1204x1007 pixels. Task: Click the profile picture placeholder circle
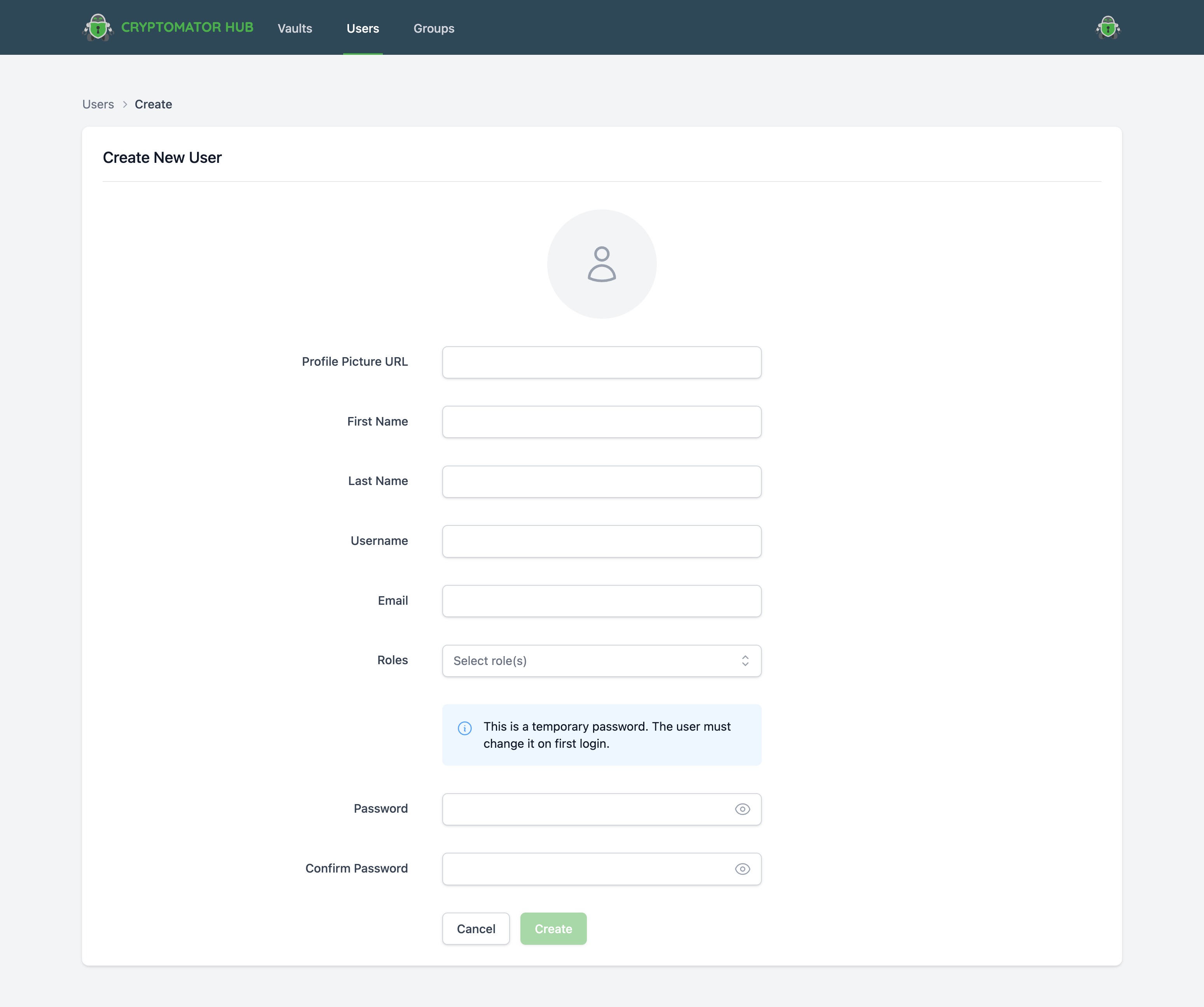(x=602, y=264)
